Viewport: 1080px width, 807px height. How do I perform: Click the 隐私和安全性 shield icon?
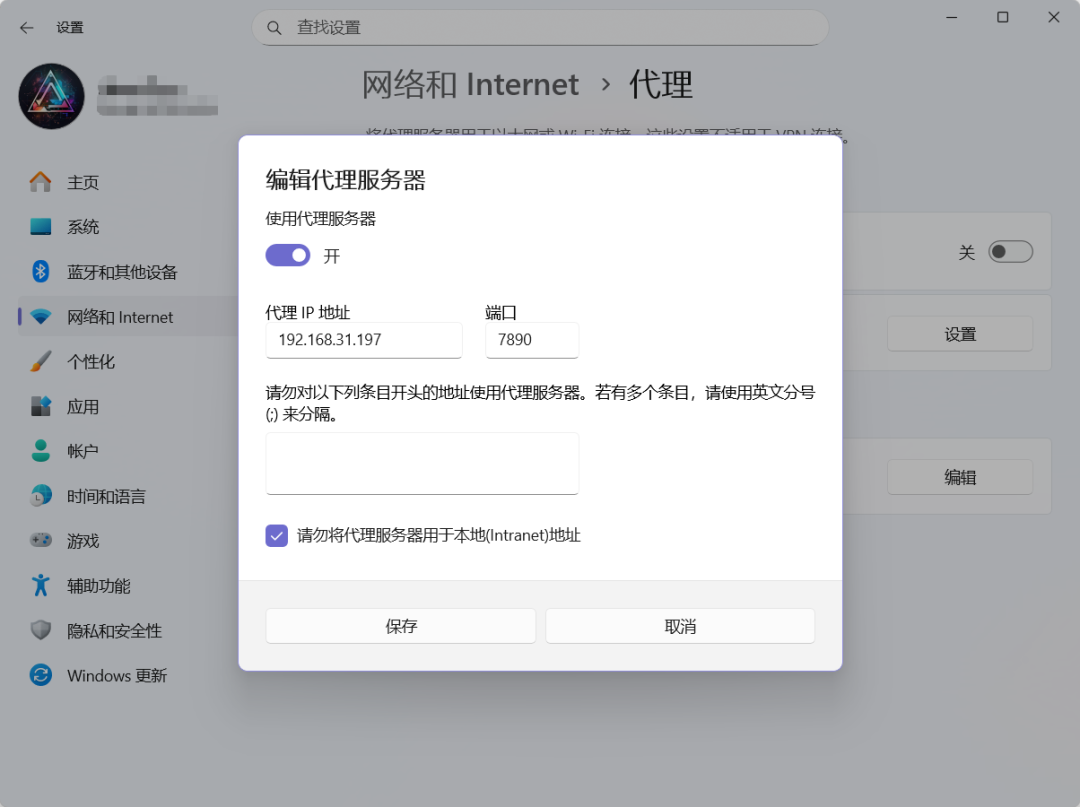(41, 630)
